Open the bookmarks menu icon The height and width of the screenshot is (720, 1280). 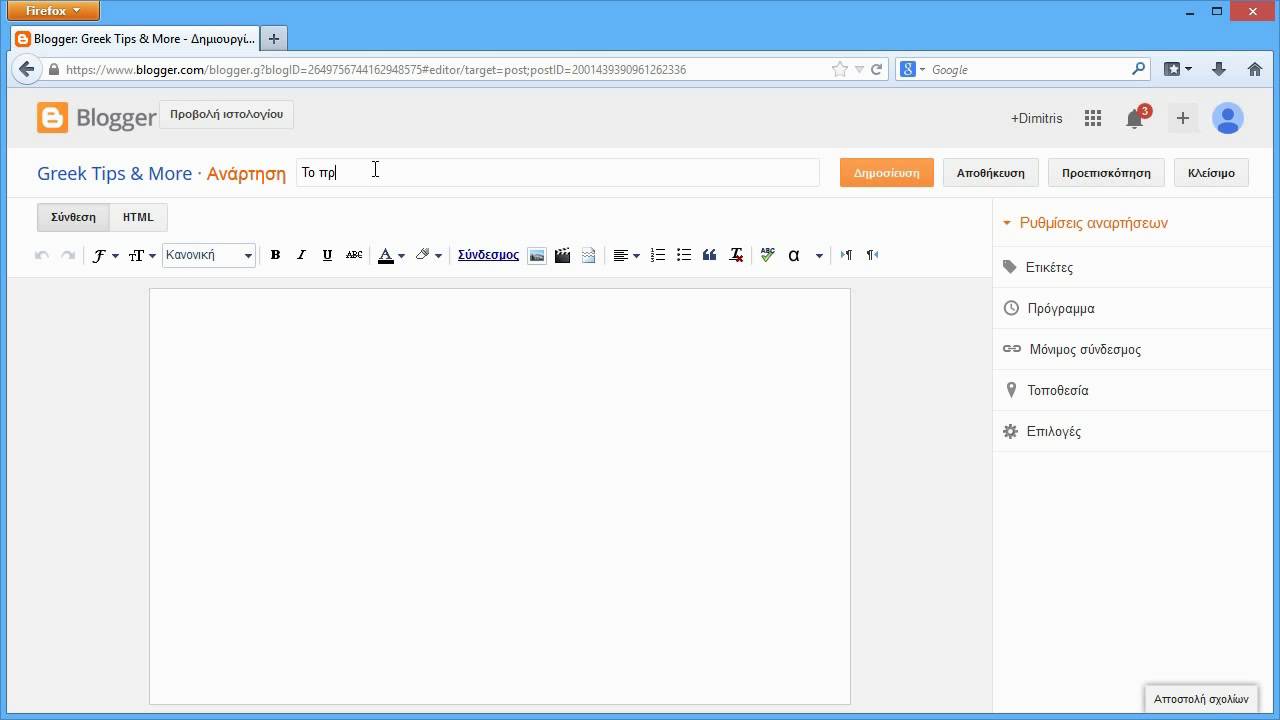[x=1178, y=70]
